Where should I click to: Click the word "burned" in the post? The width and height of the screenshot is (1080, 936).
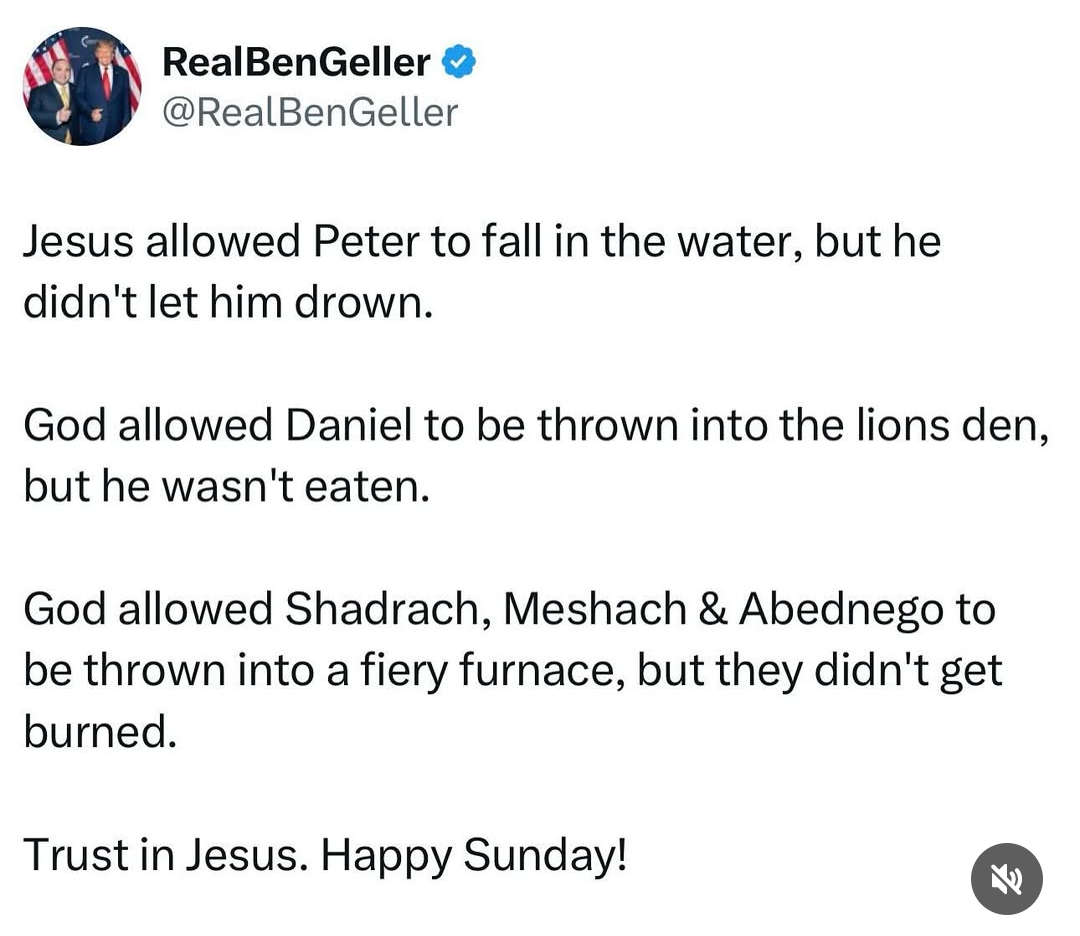click(99, 733)
